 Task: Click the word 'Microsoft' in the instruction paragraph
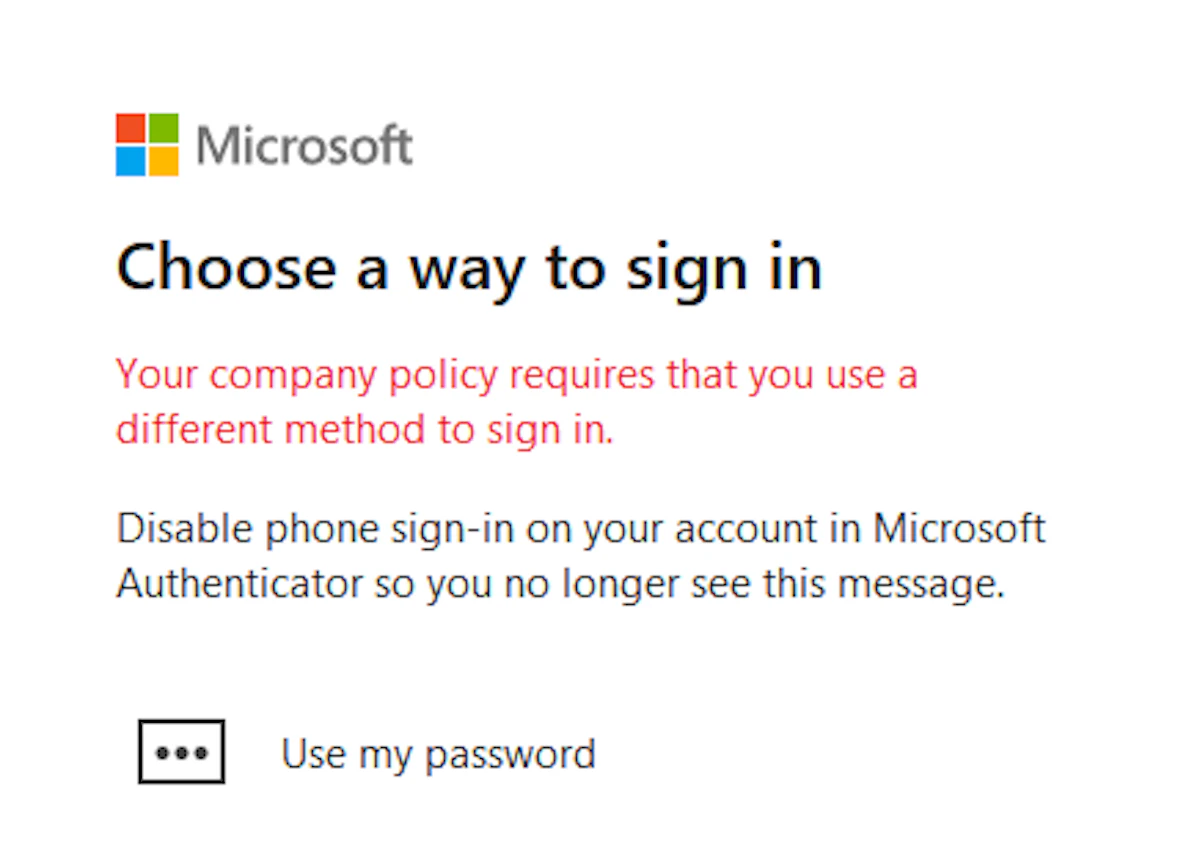(960, 528)
